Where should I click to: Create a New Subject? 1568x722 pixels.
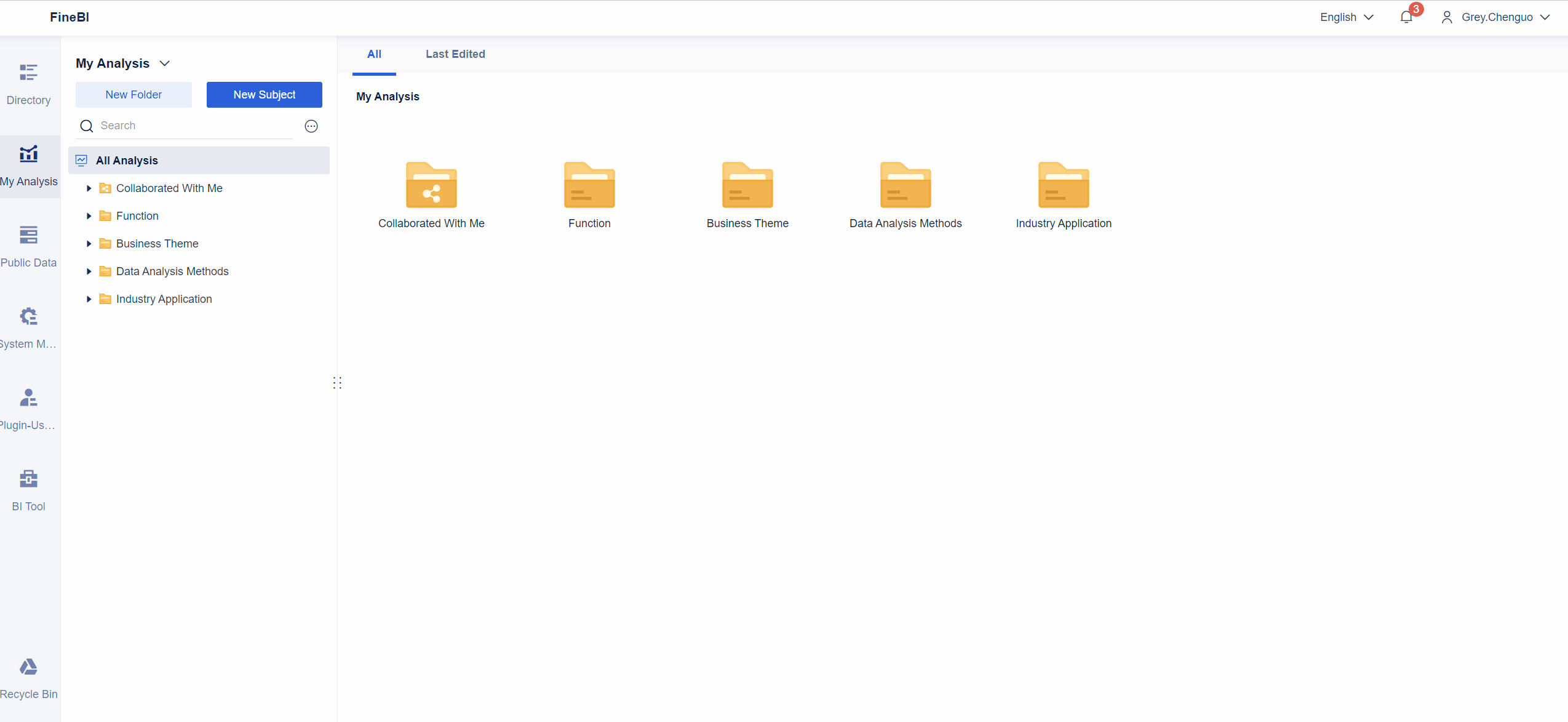(x=264, y=94)
